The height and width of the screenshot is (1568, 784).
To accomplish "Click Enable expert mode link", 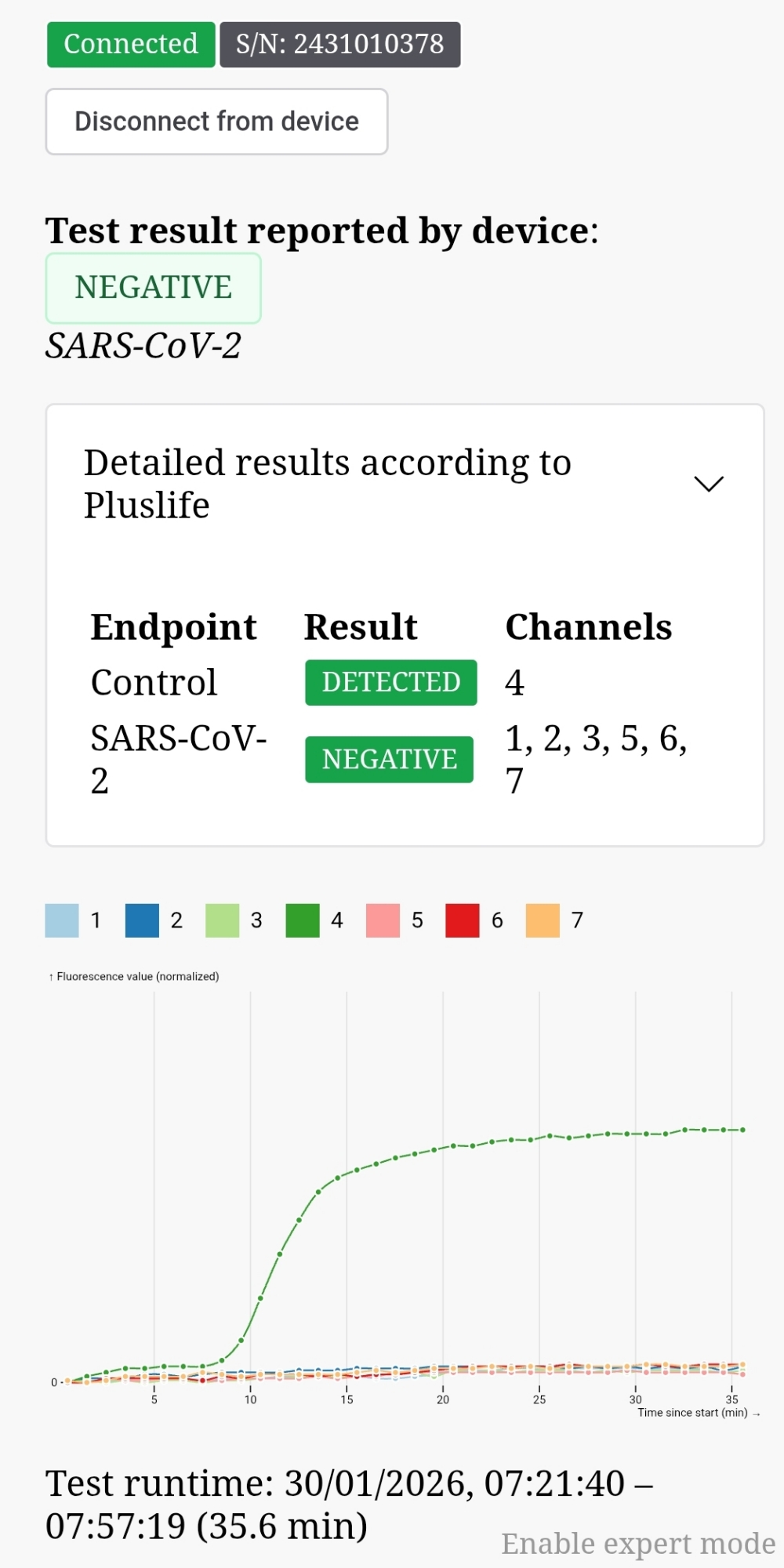I will coord(638,1543).
